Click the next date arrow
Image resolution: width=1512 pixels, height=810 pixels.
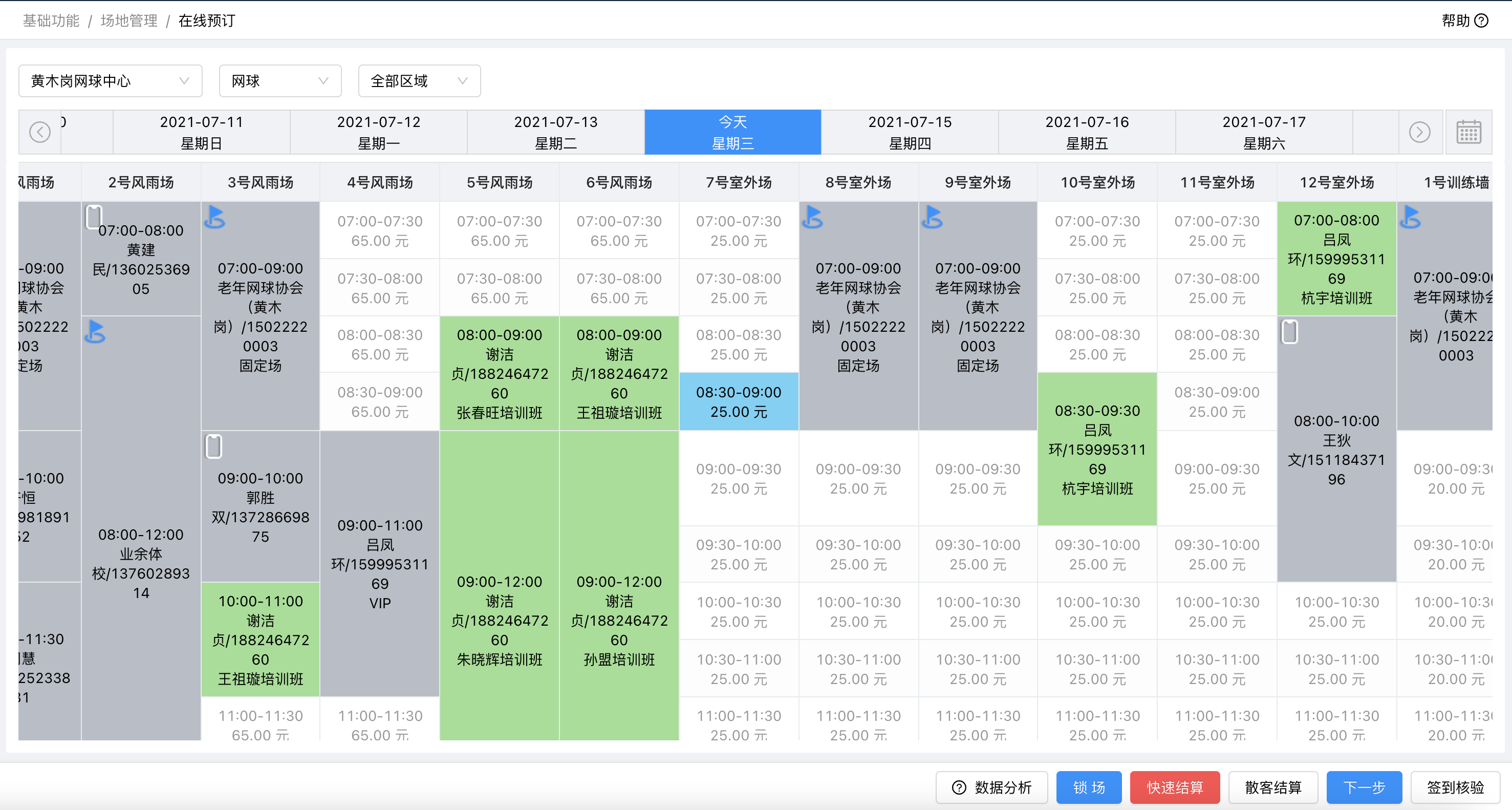coord(1420,132)
